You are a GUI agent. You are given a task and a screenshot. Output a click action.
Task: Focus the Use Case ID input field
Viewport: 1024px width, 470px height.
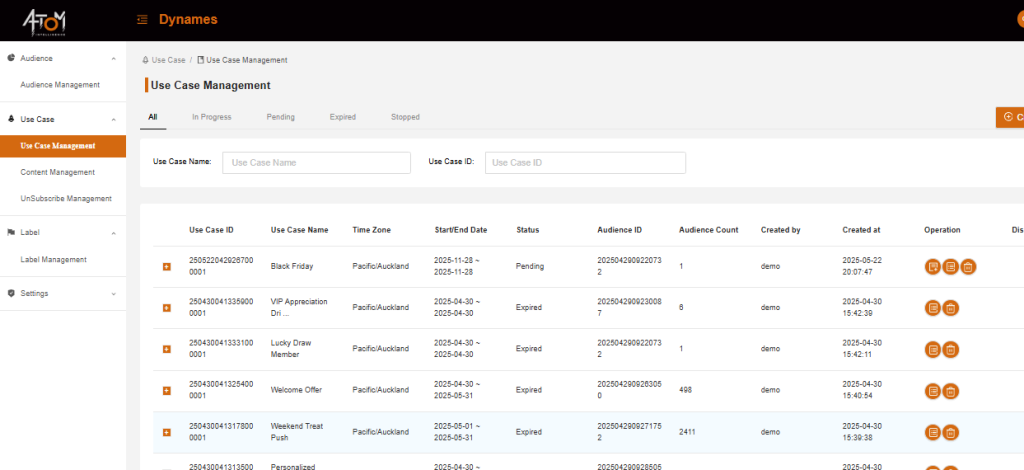[x=585, y=163]
